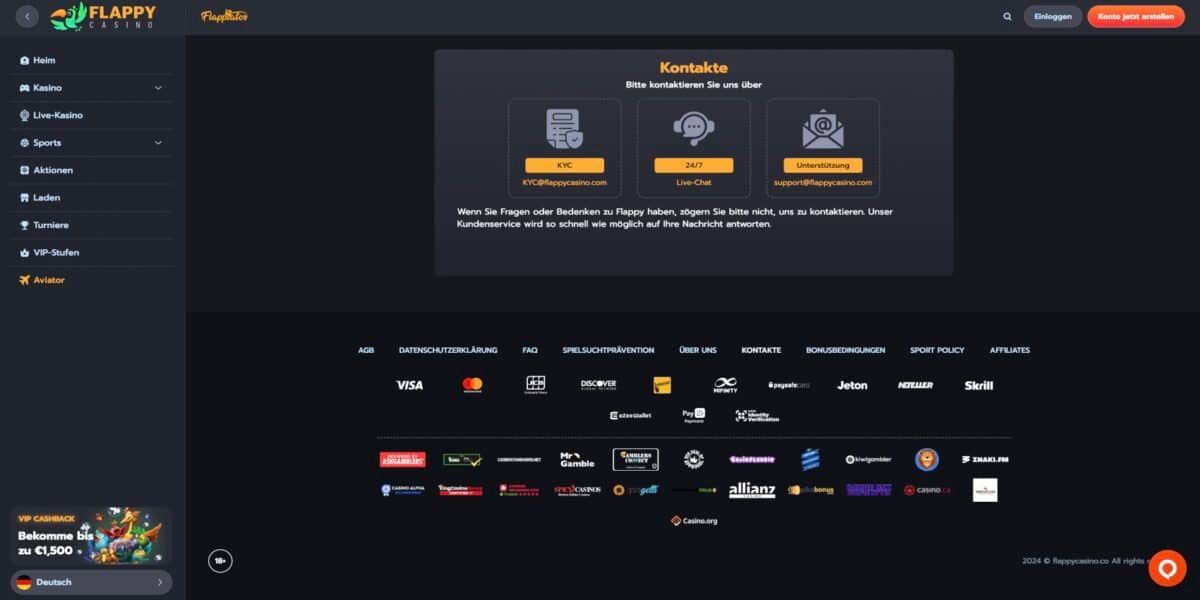Click the Flappy Casino logo
This screenshot has height=600, width=1200.
(104, 17)
